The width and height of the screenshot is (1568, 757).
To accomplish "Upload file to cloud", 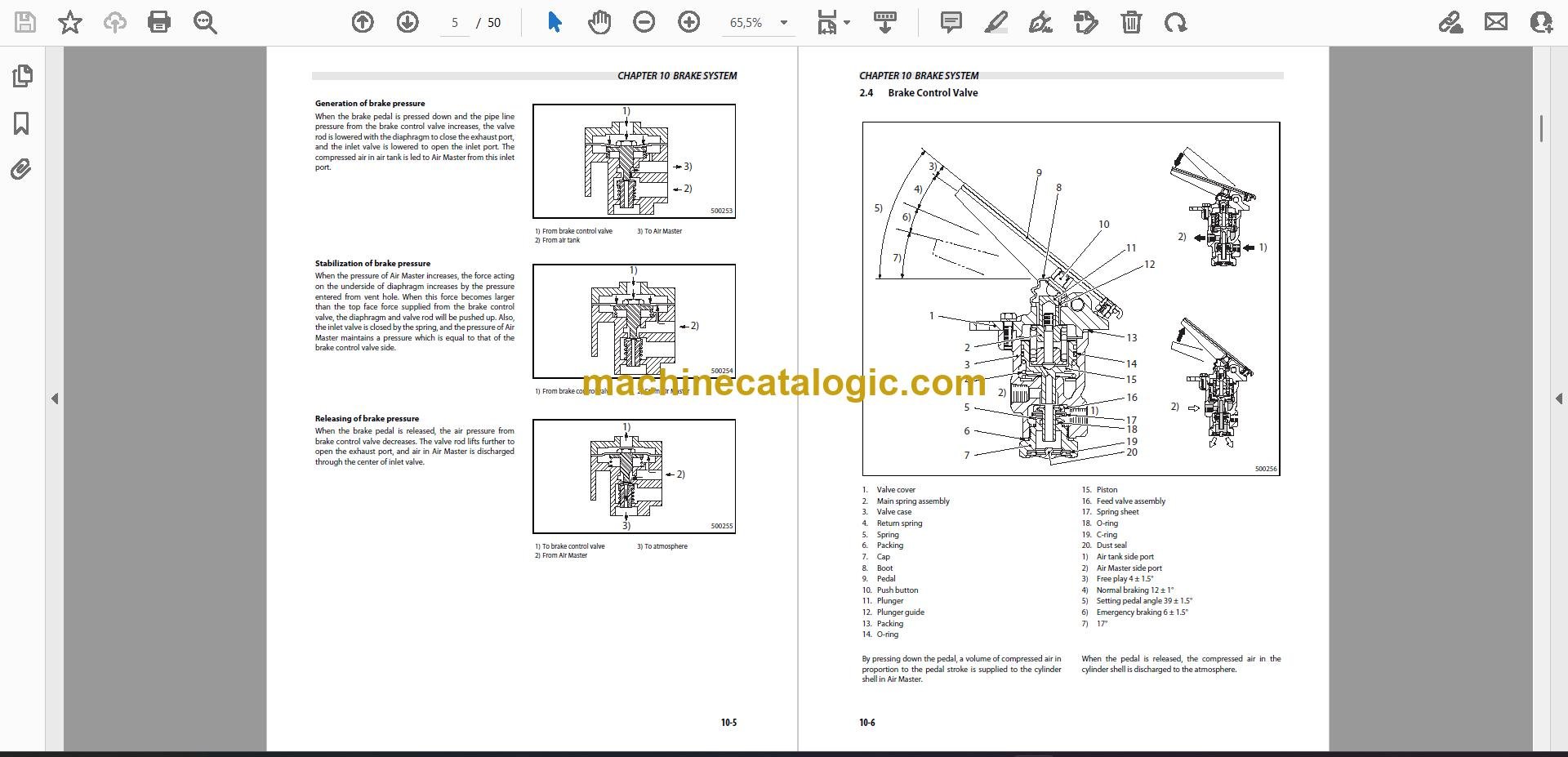I will [114, 22].
